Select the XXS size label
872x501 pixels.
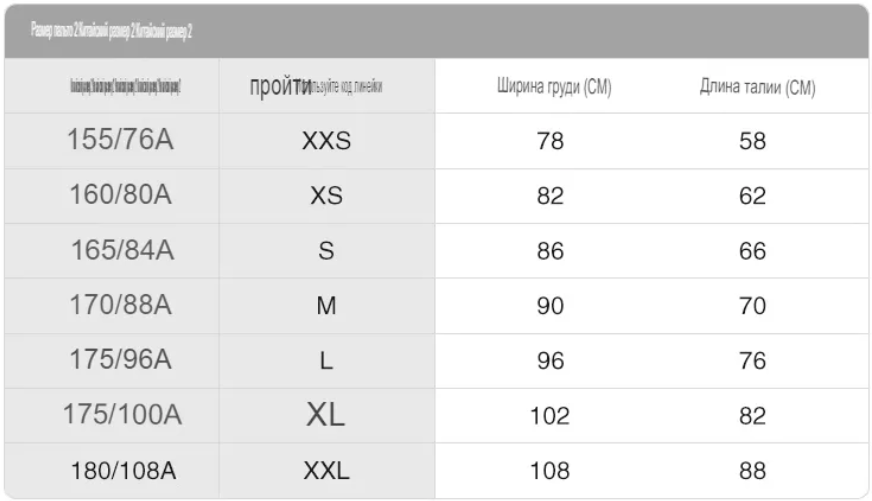(326, 141)
